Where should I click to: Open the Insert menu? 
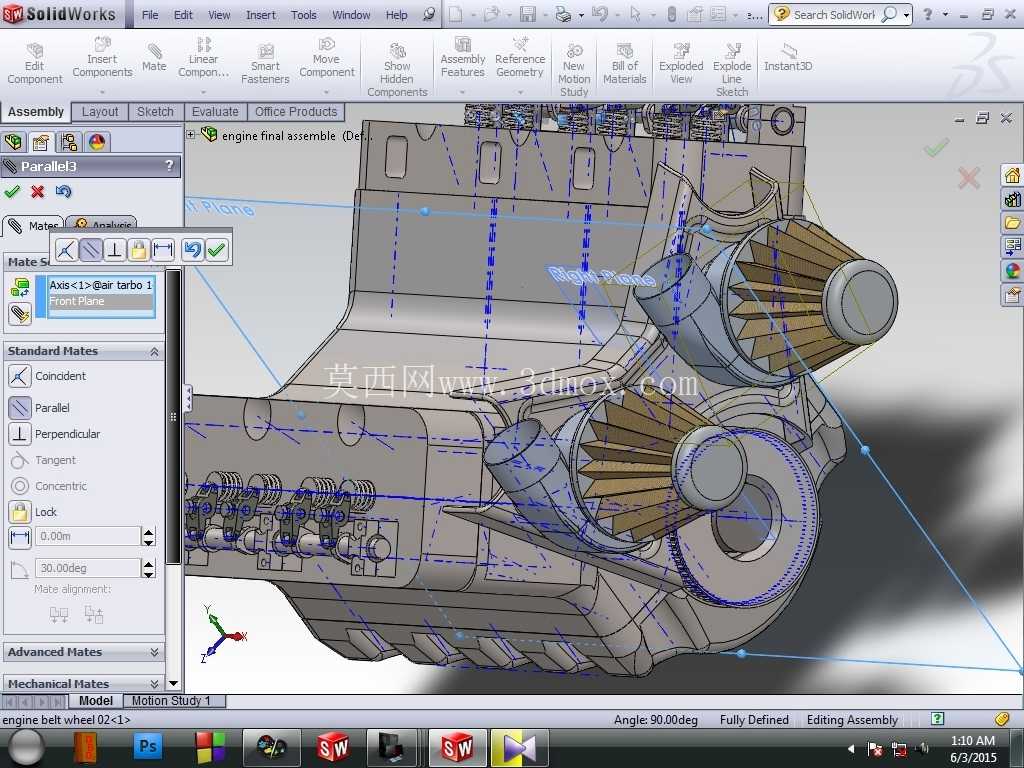pos(261,14)
